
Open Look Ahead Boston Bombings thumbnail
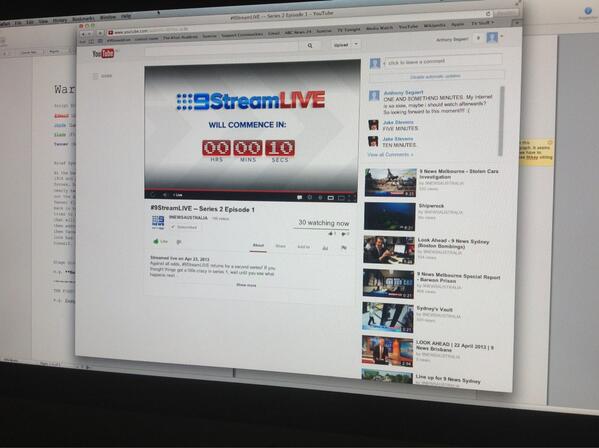tap(389, 251)
